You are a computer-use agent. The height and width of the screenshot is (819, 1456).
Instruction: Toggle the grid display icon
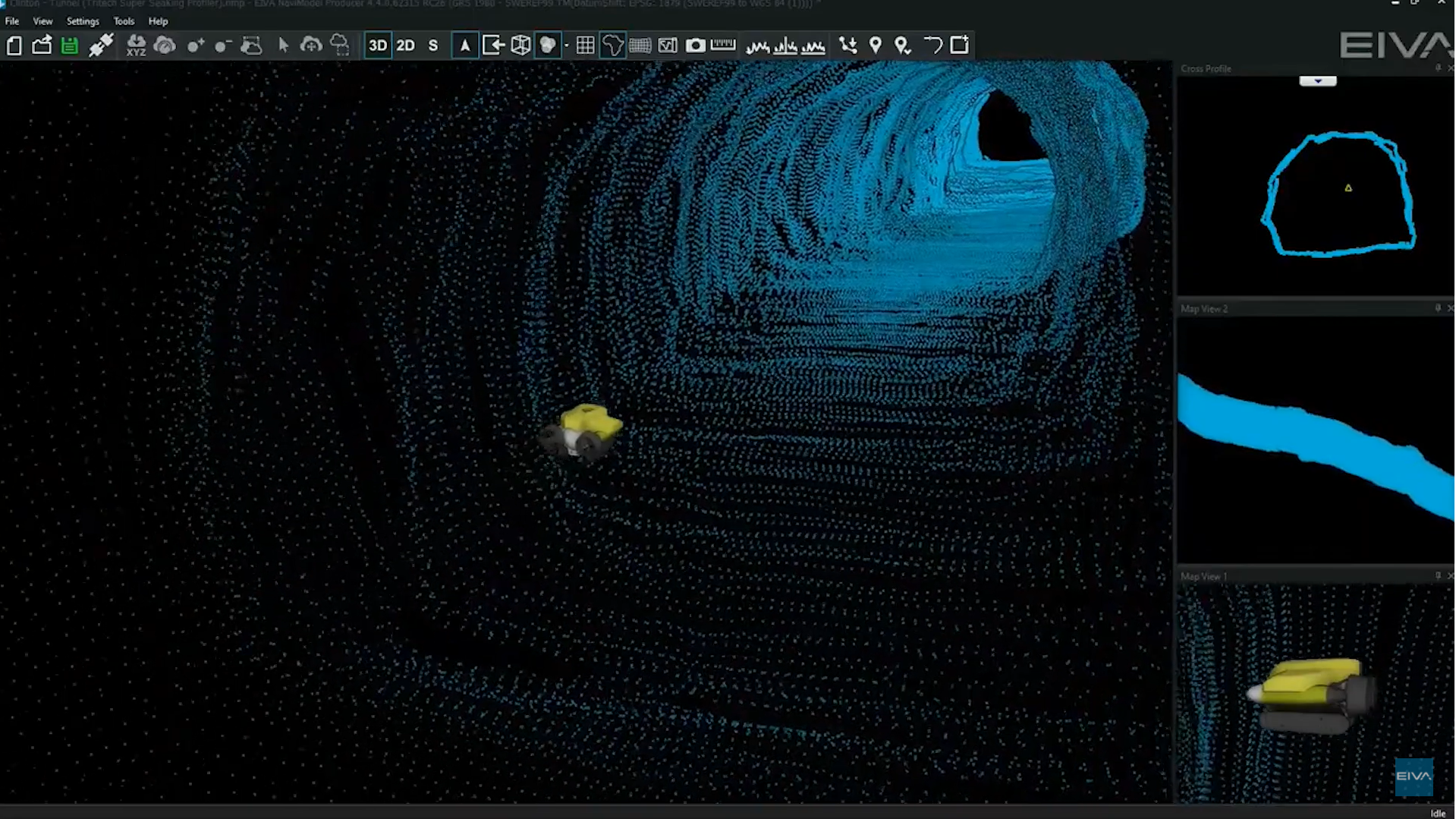(585, 46)
